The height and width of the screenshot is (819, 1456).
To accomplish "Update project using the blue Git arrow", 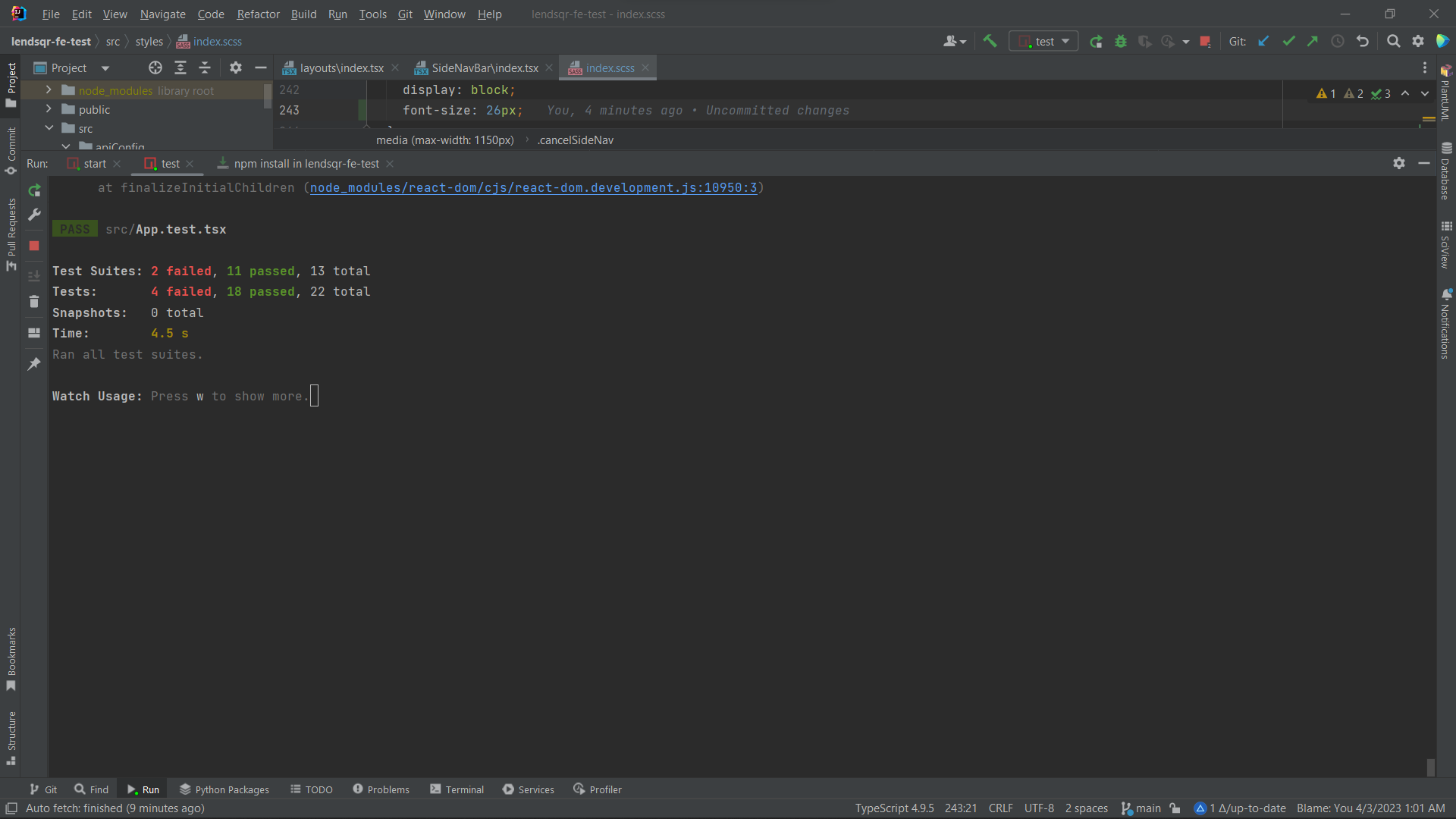I will coord(1263,42).
